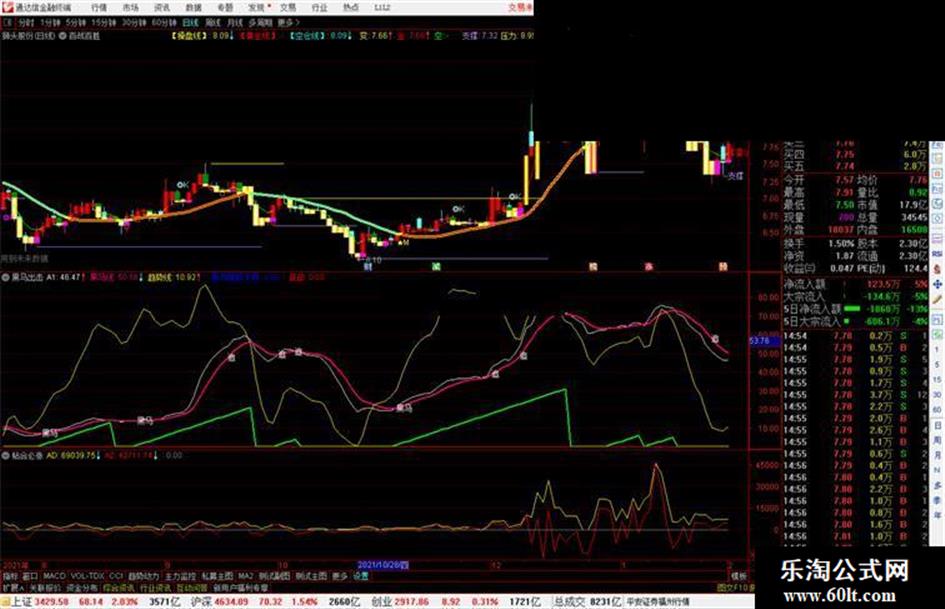Open the 多周期 multi-period view
The image size is (945, 609).
[x=261, y=22]
